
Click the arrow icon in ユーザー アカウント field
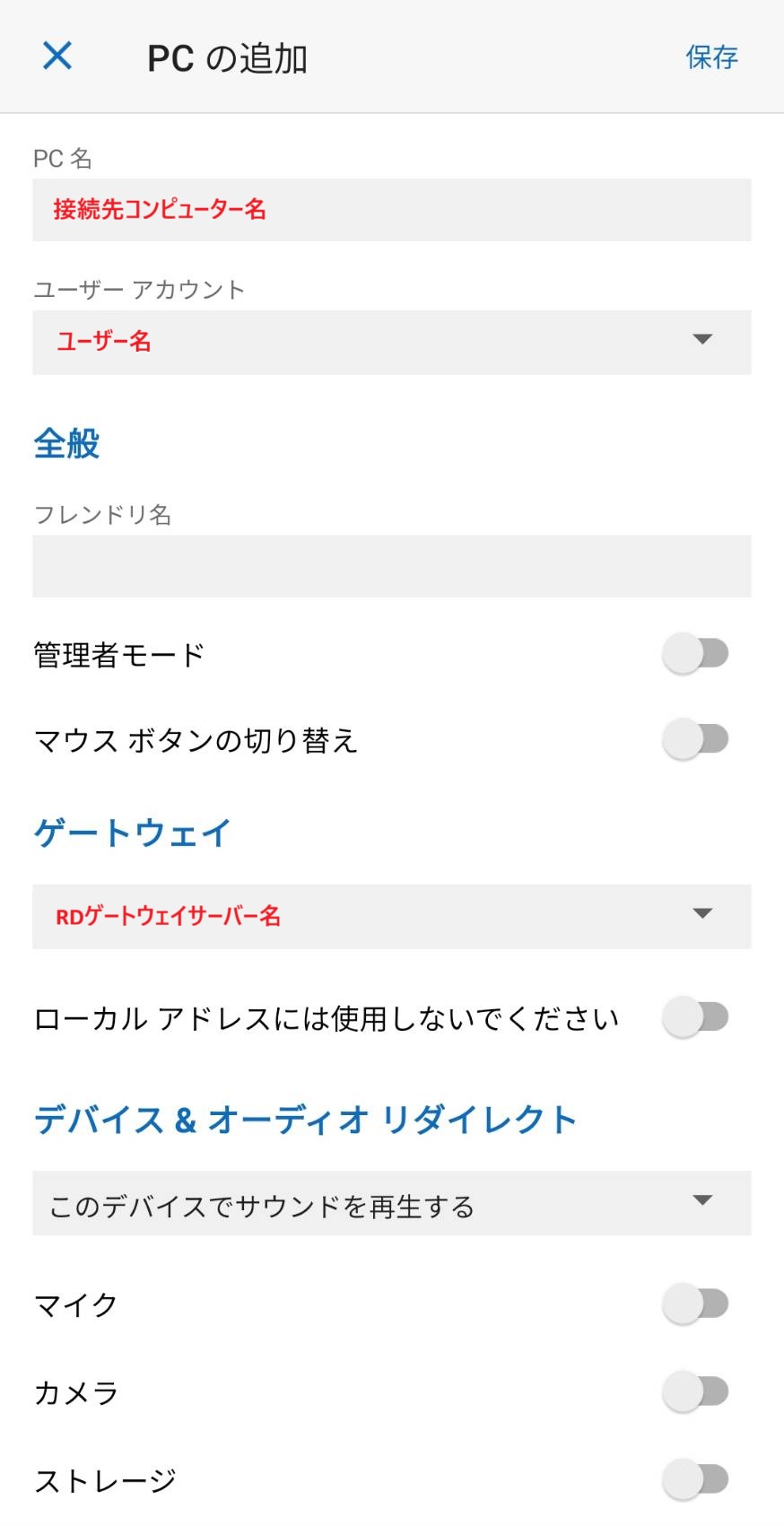(x=702, y=339)
